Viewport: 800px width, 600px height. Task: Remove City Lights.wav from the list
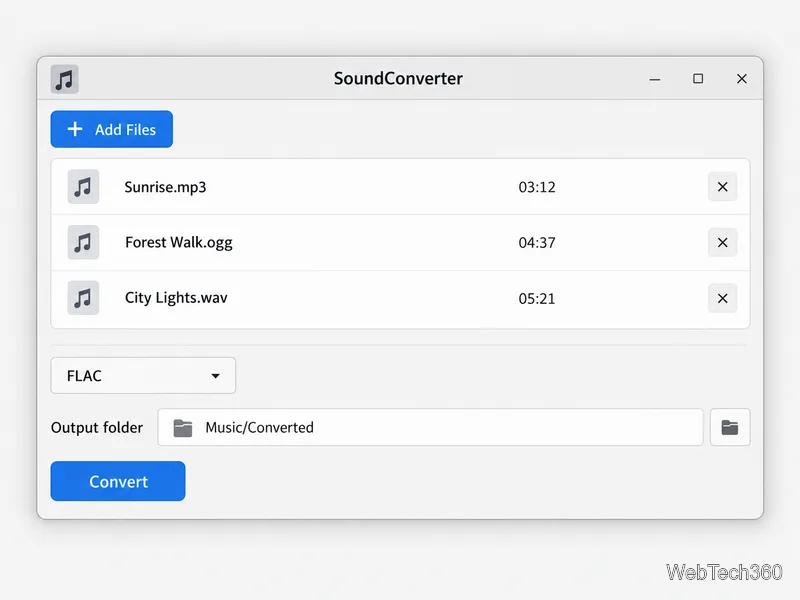click(722, 298)
